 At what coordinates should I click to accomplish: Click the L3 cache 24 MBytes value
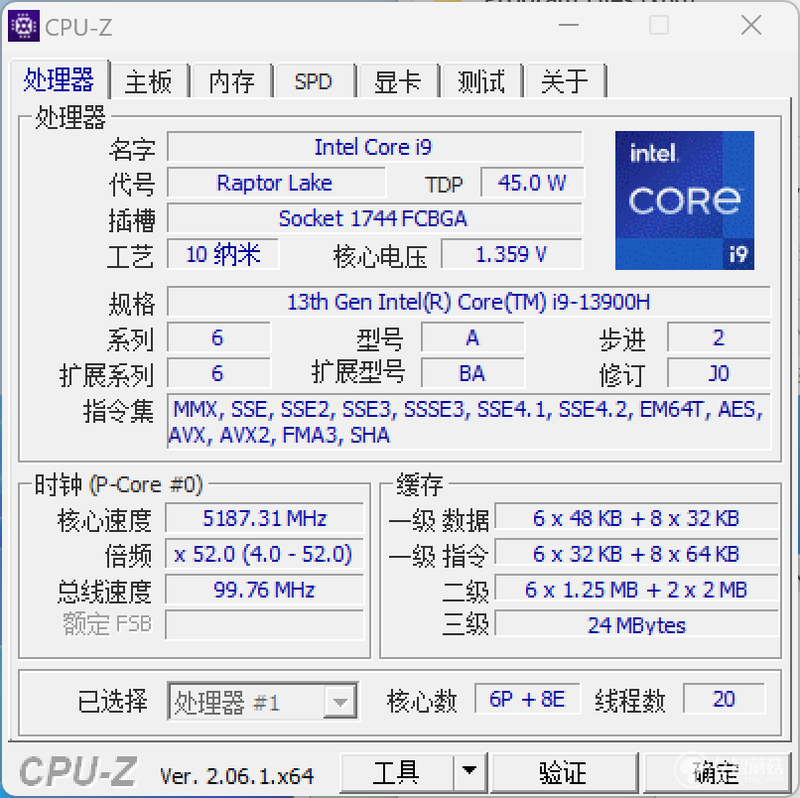point(636,626)
